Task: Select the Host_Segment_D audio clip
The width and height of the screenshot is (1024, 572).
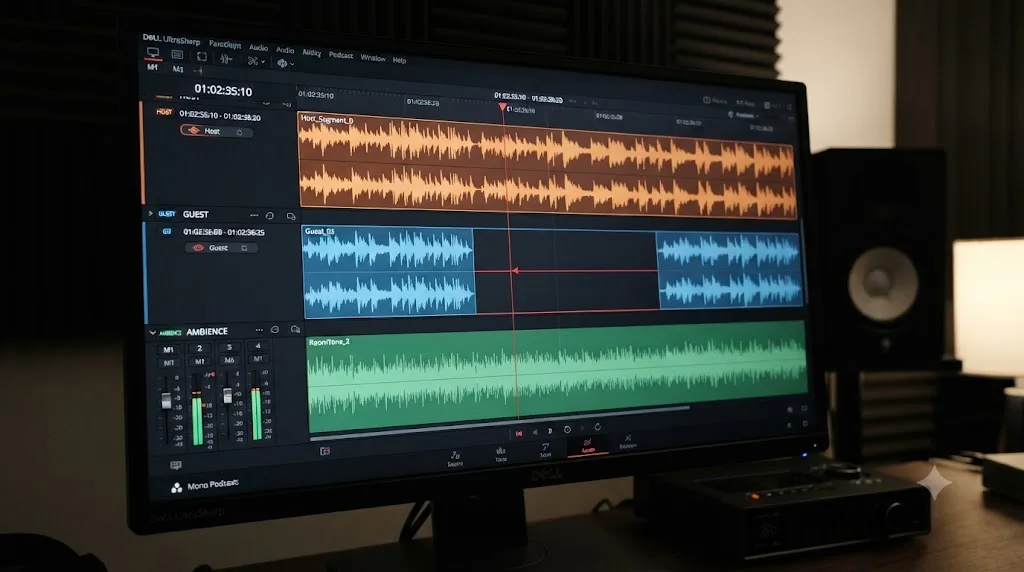Action: pyautogui.click(x=547, y=165)
